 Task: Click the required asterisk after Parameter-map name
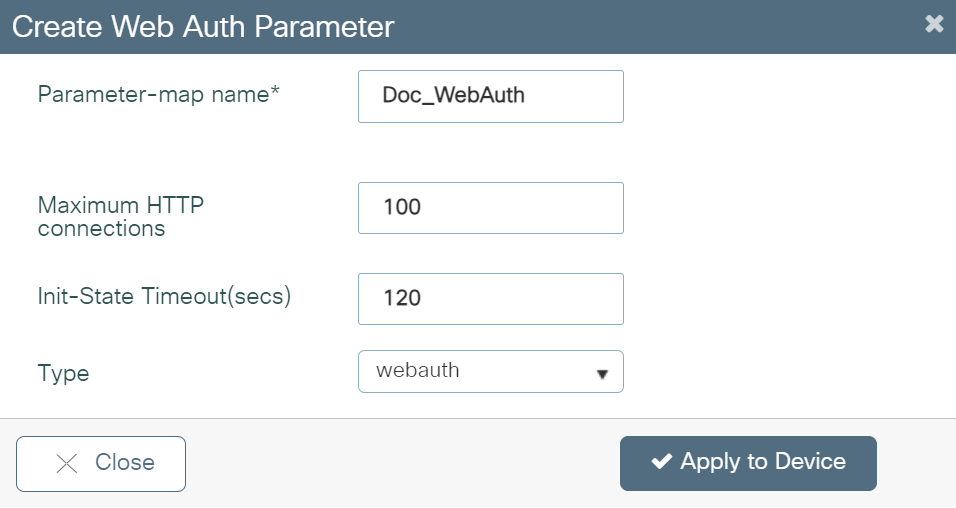pyautogui.click(x=275, y=92)
